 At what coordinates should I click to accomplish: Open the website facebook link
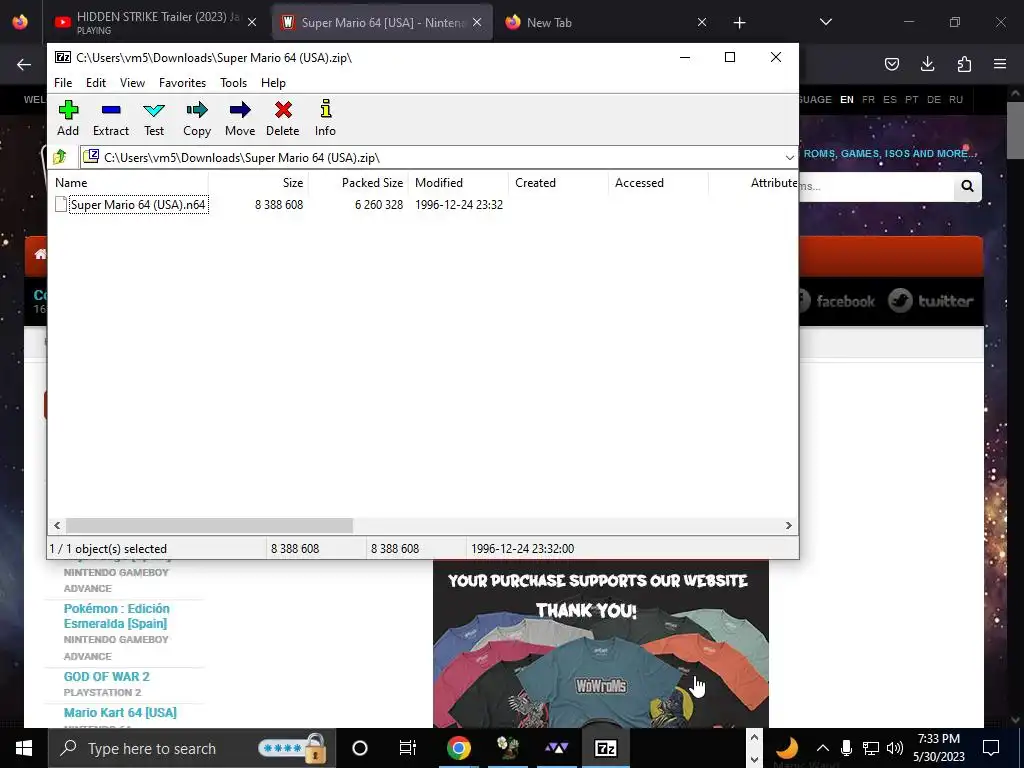click(x=837, y=301)
